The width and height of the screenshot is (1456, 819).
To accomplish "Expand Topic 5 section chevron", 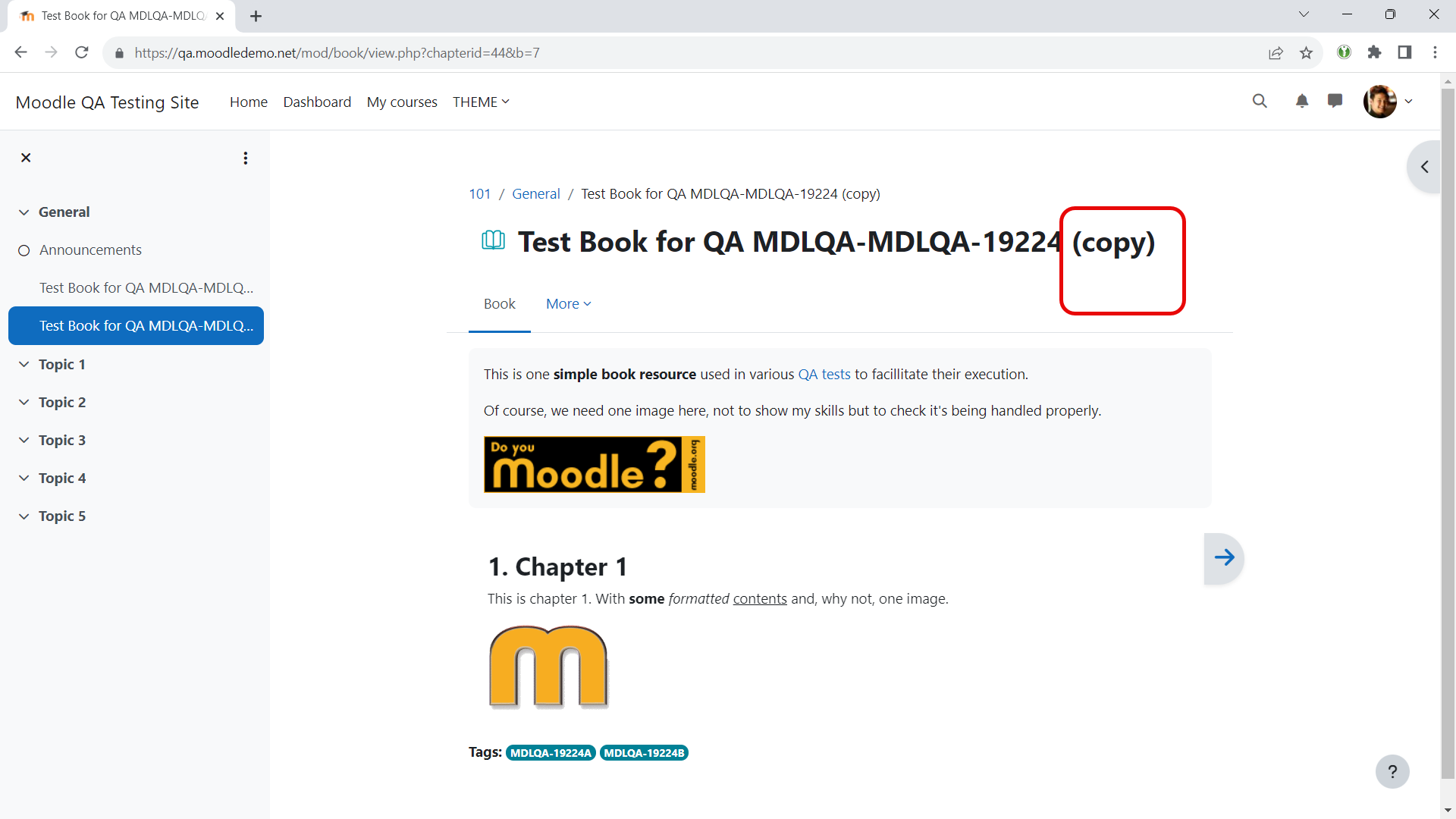I will pos(24,516).
